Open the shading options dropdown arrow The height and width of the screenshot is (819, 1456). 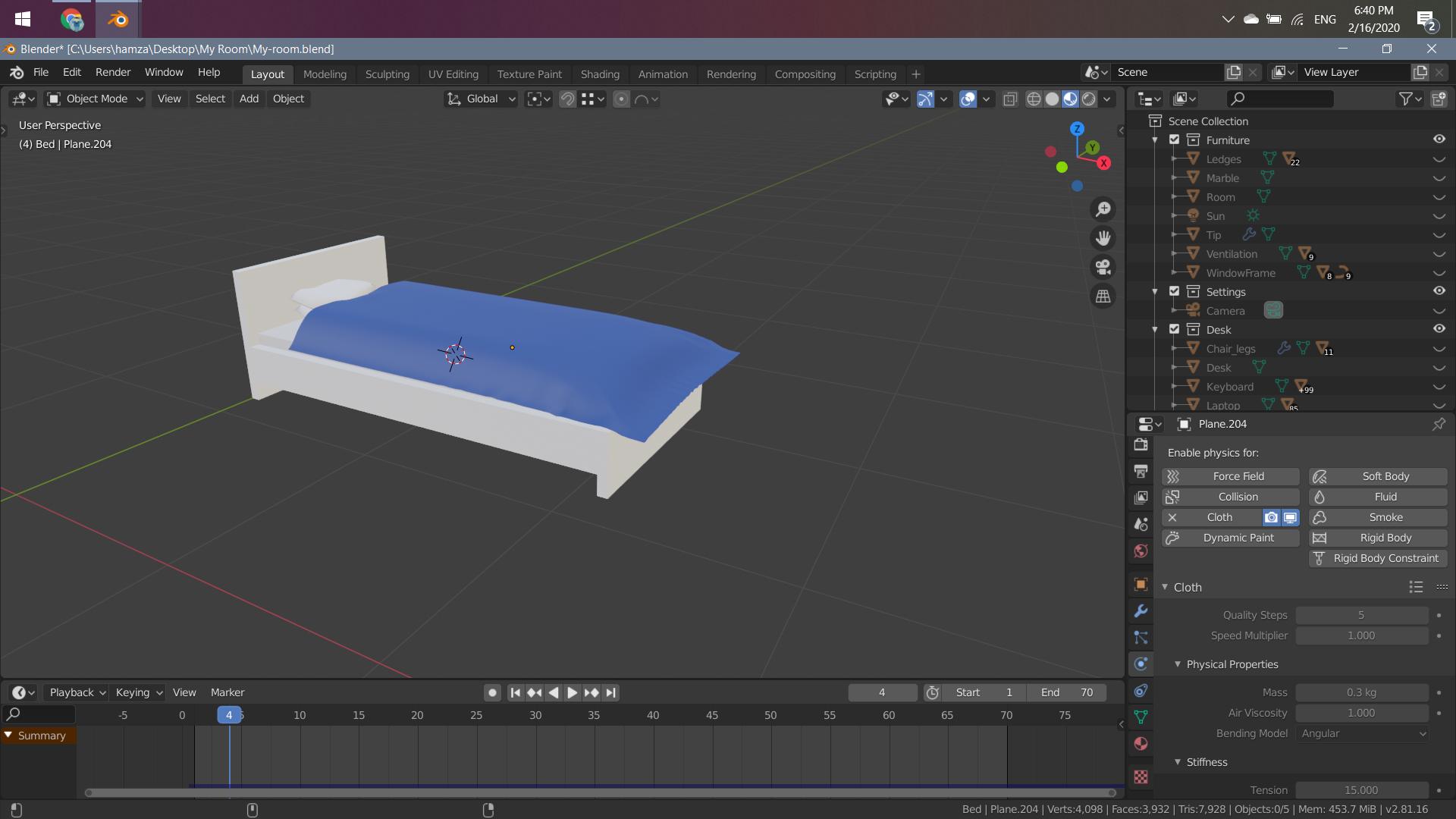tap(1107, 99)
